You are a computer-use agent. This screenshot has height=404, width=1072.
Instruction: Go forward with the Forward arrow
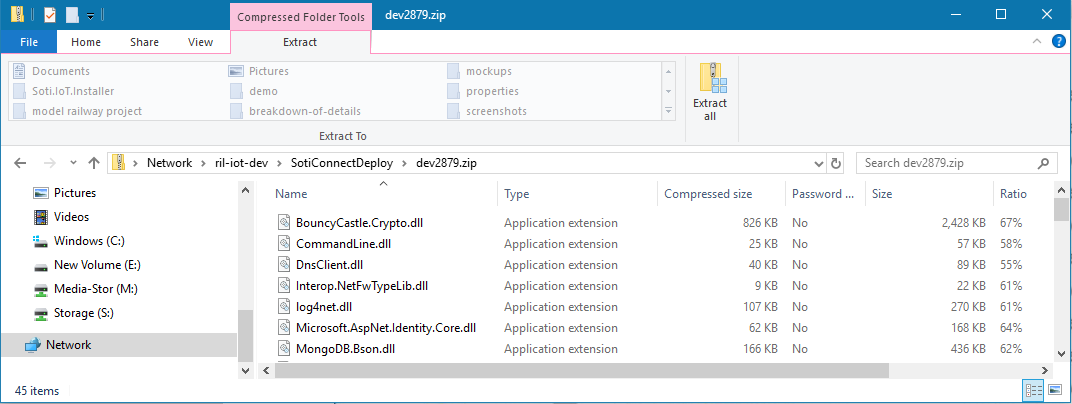pos(49,163)
